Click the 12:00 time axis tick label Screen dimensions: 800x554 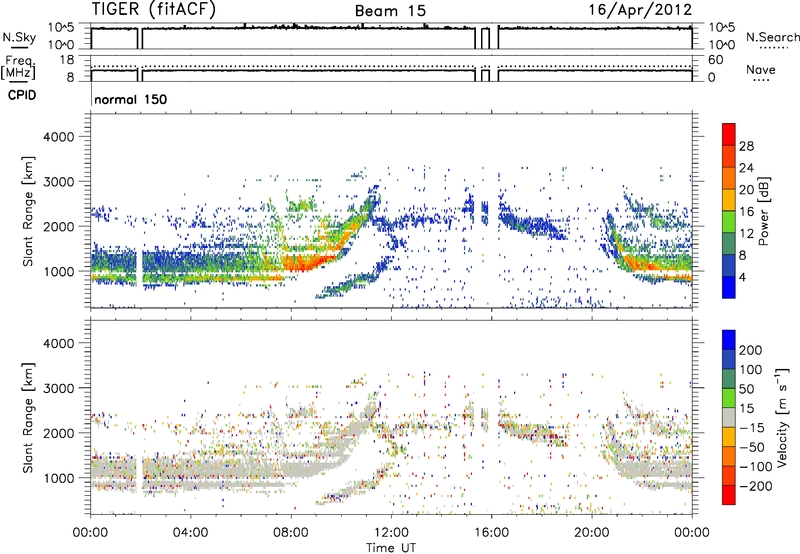click(x=391, y=533)
